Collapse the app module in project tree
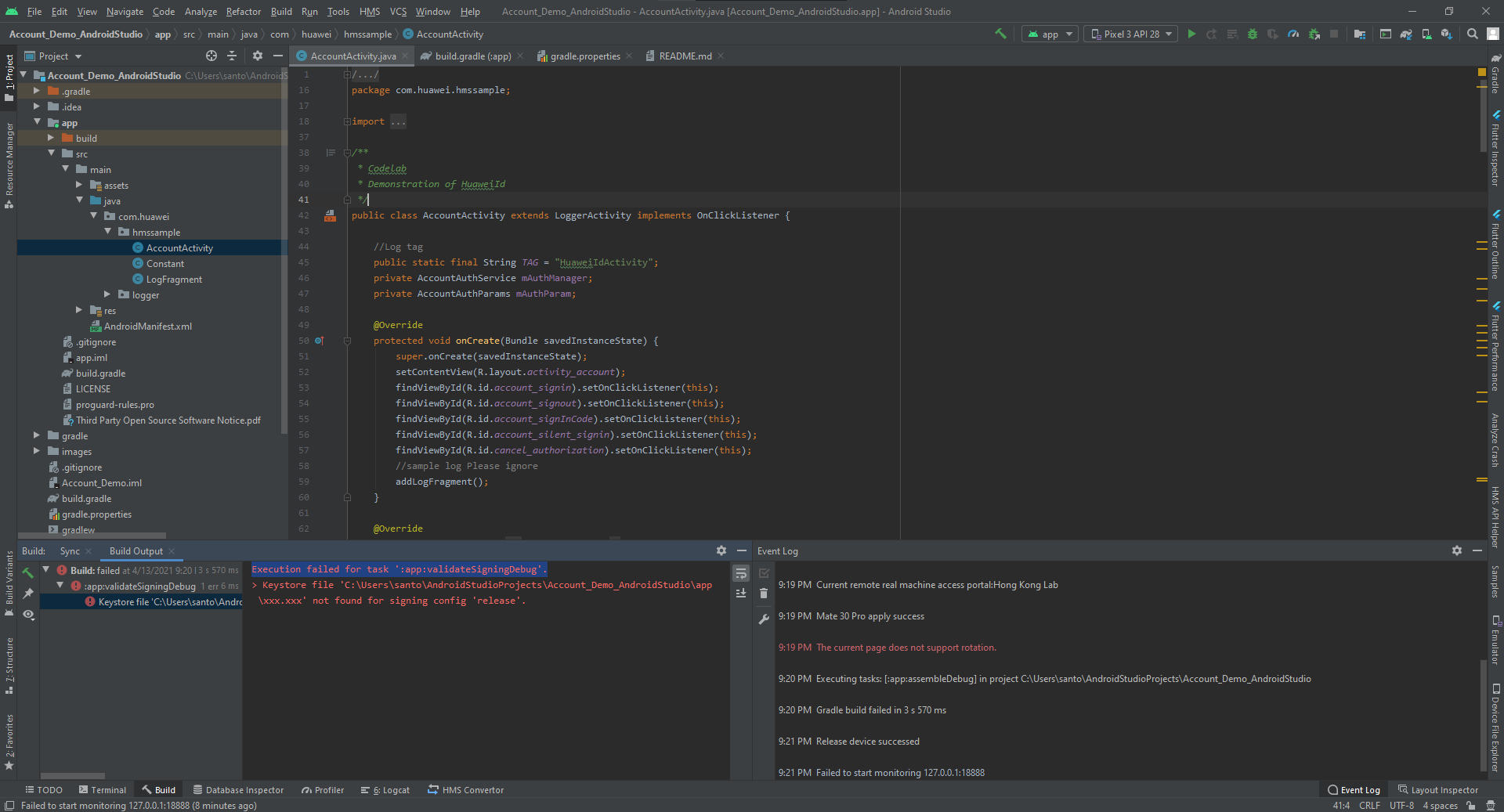The height and width of the screenshot is (812, 1504). tap(37, 122)
